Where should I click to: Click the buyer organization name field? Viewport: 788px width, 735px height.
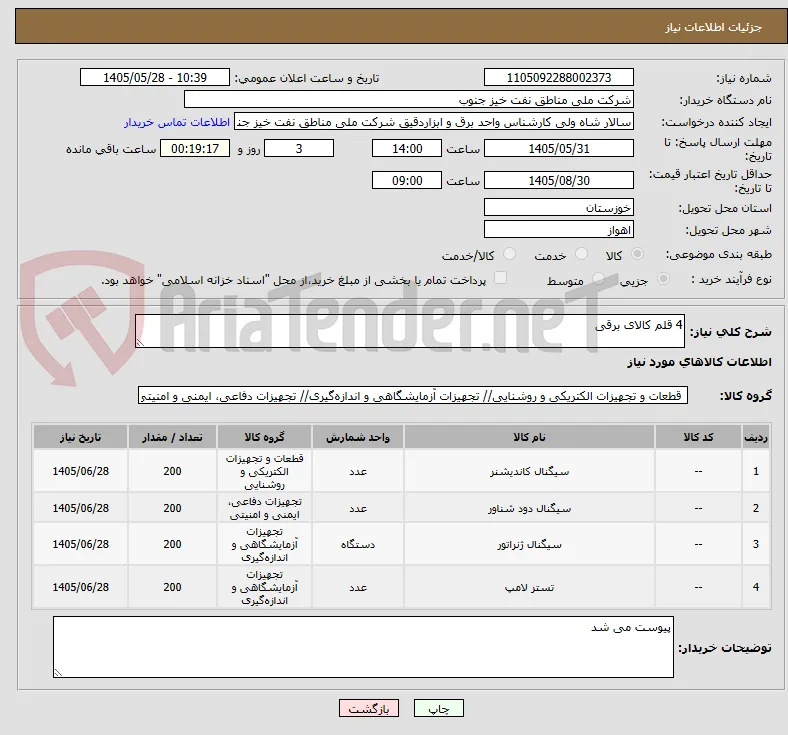(409, 99)
